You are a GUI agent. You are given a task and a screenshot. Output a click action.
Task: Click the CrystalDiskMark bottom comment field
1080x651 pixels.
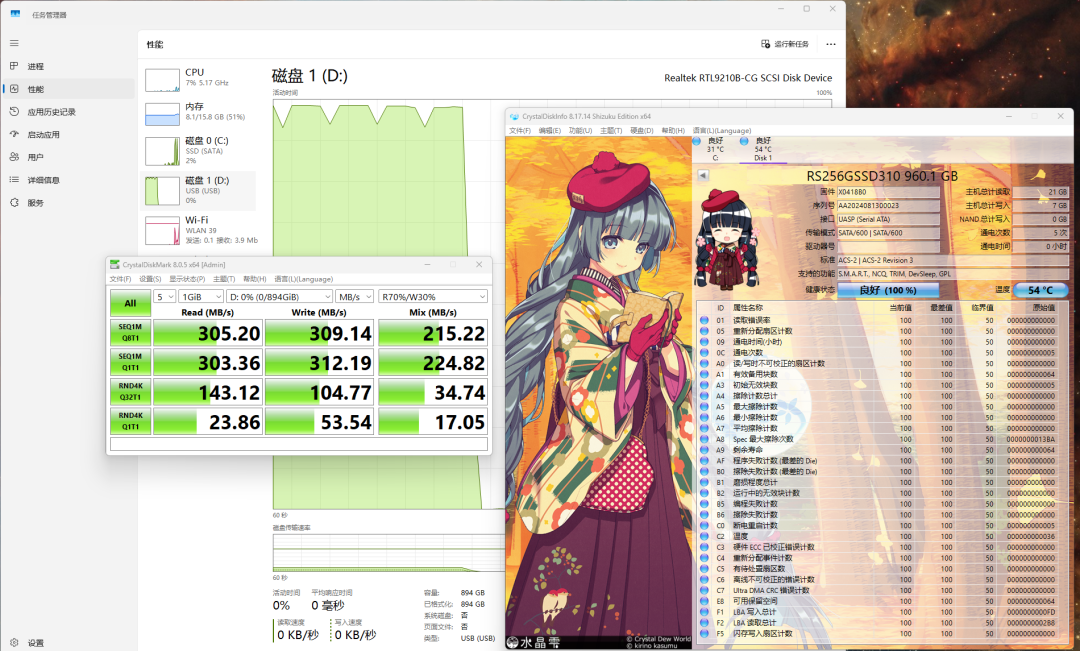(x=299, y=444)
